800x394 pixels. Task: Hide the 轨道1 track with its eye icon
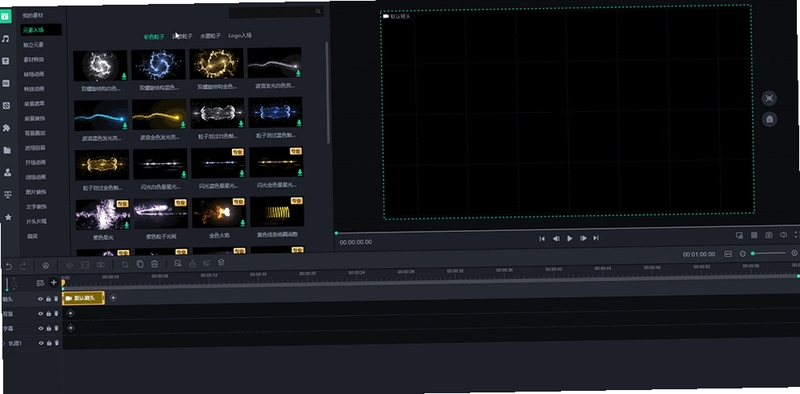point(41,343)
